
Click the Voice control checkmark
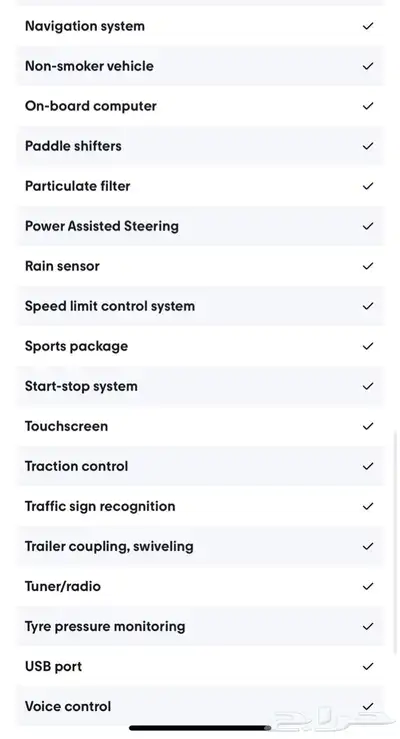(368, 706)
